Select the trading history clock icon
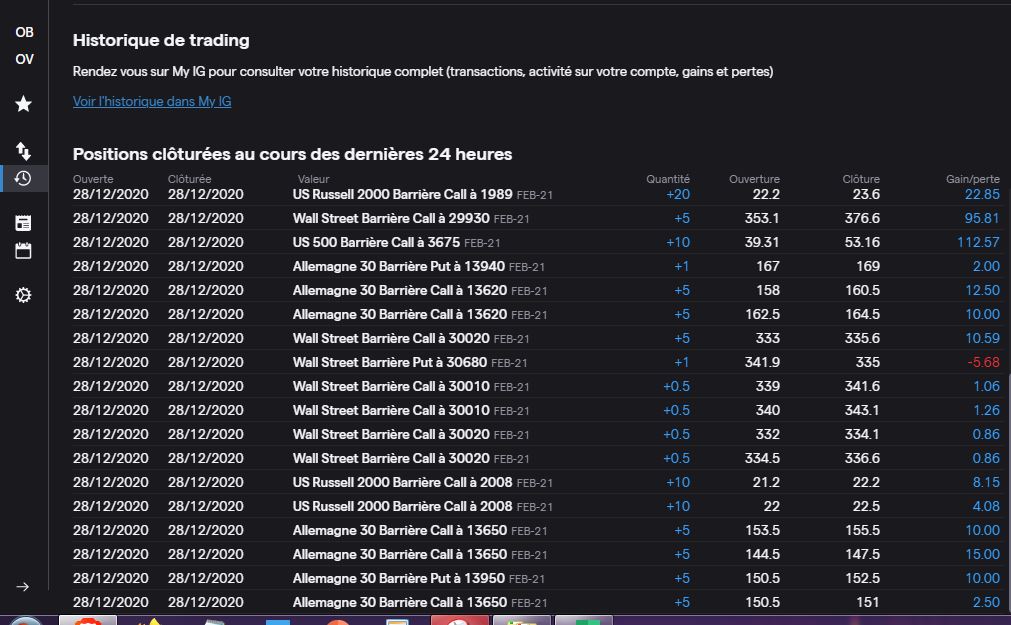The image size is (1011, 625). 23,179
